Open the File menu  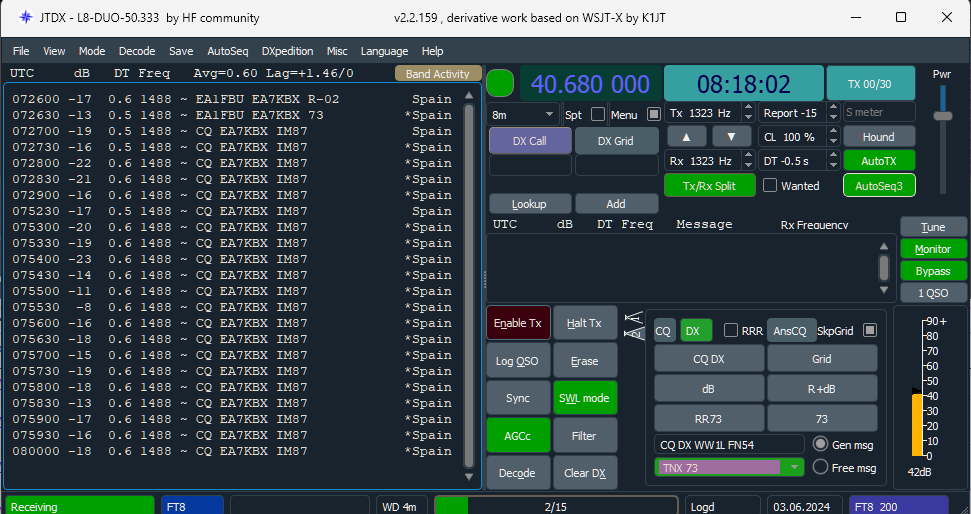click(21, 51)
